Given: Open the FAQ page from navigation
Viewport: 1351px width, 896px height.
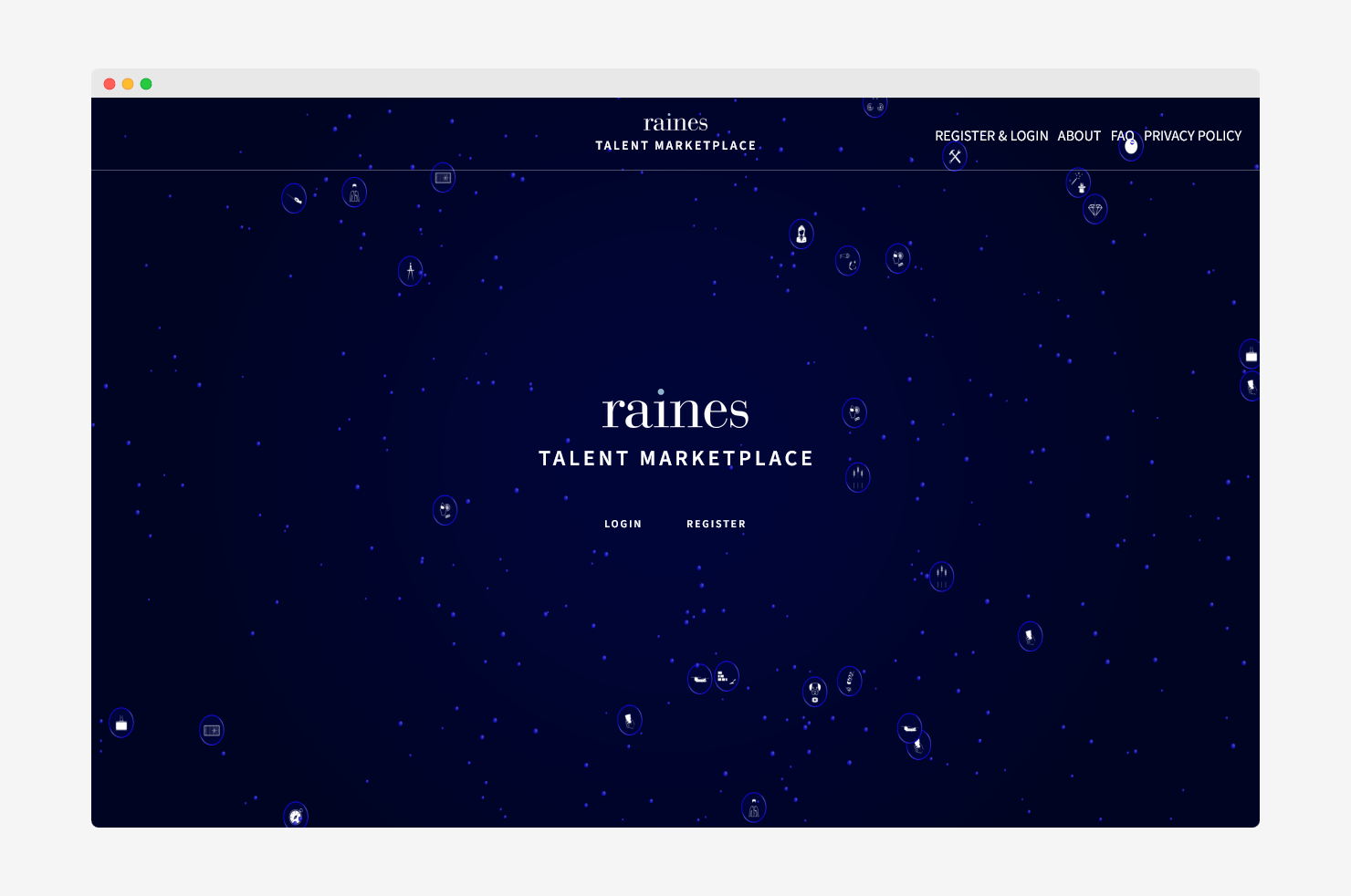Looking at the screenshot, I should [x=1122, y=136].
